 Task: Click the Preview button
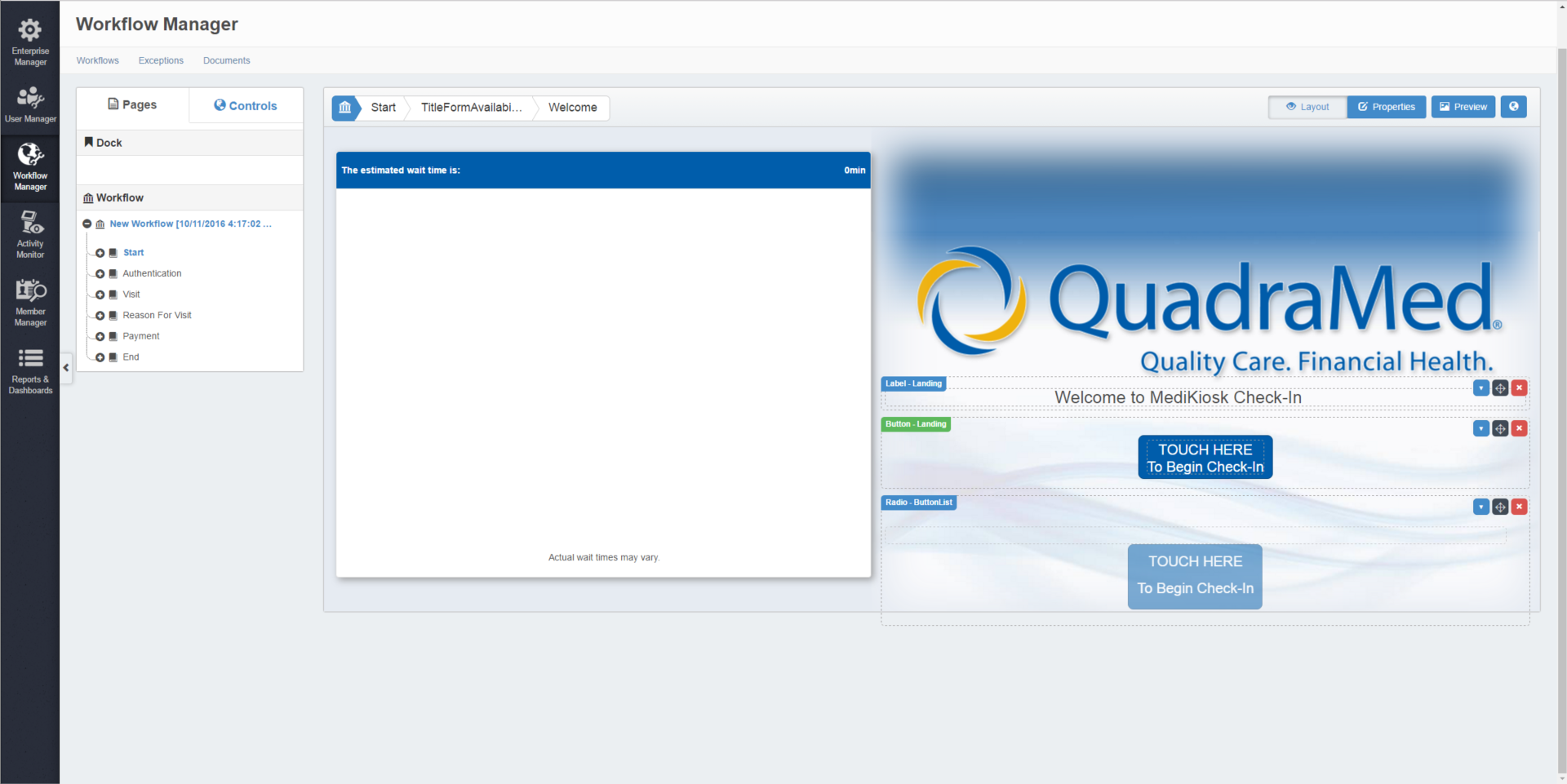[1463, 107]
